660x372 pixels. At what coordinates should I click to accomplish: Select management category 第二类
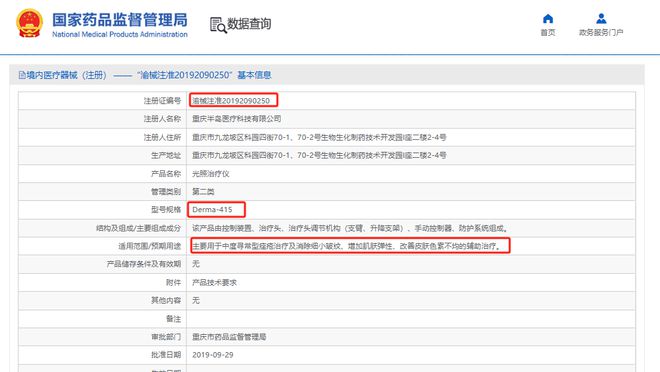203,191
